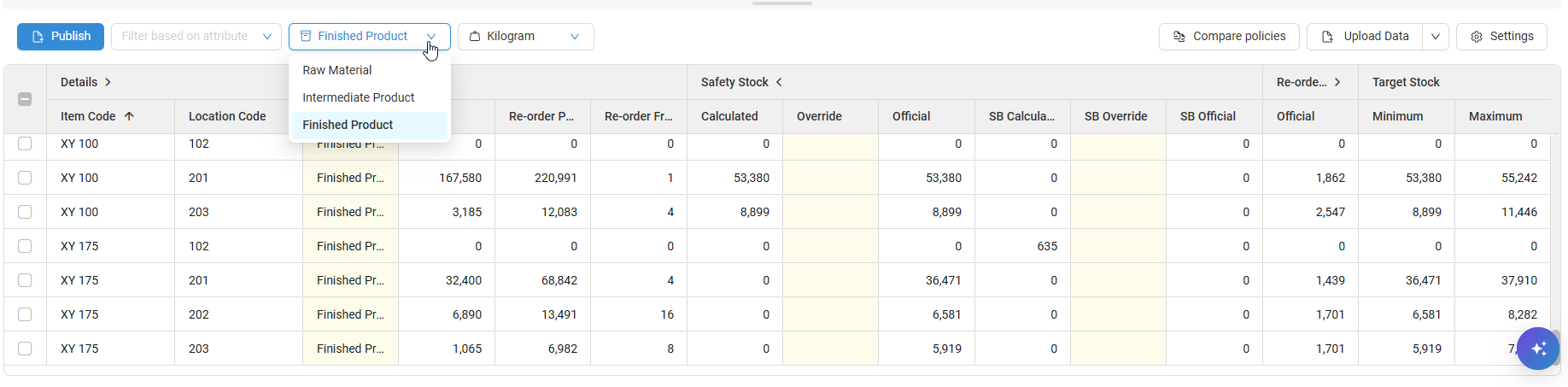Expand the Details column group arrow
The width and height of the screenshot is (1568, 387).
108,82
